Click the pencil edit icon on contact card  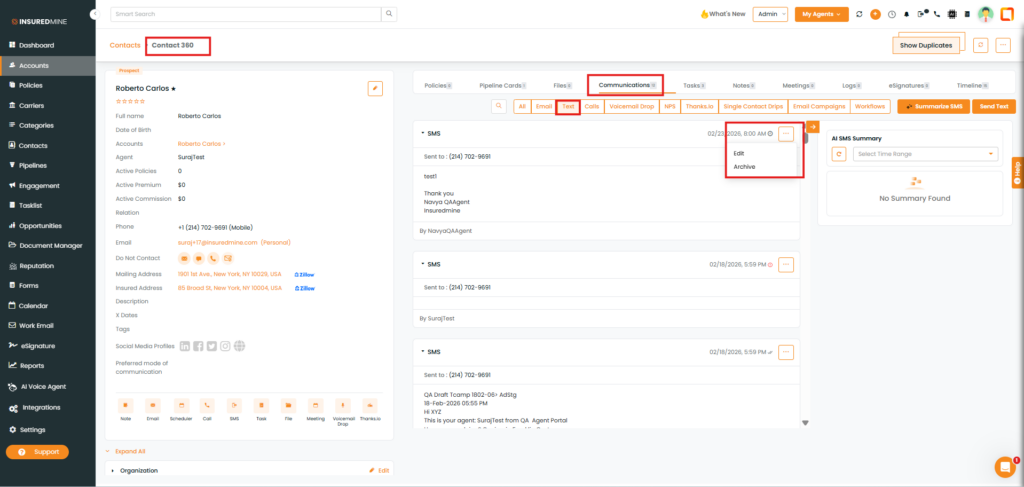tap(375, 88)
